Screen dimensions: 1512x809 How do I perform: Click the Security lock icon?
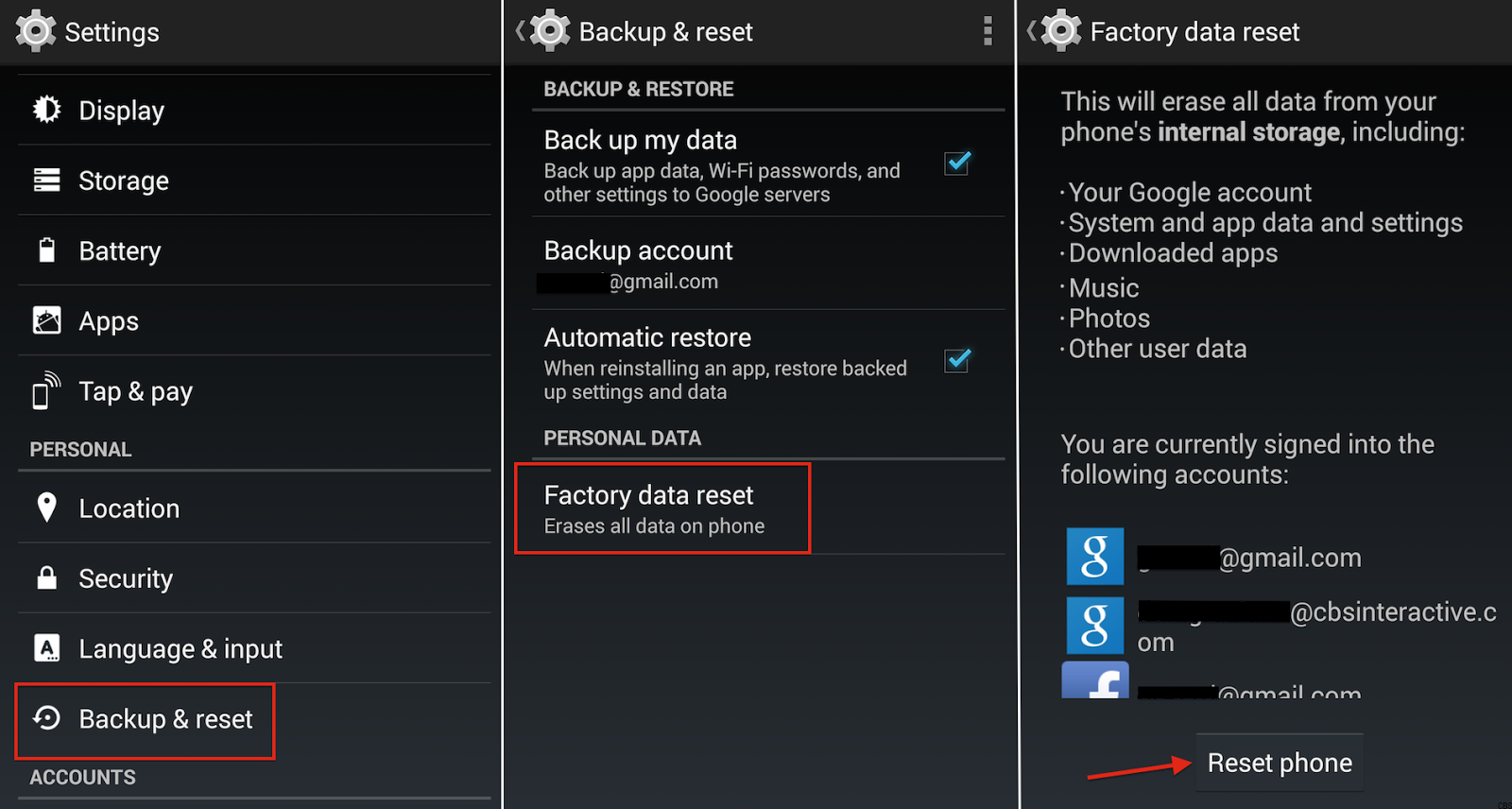click(x=46, y=577)
